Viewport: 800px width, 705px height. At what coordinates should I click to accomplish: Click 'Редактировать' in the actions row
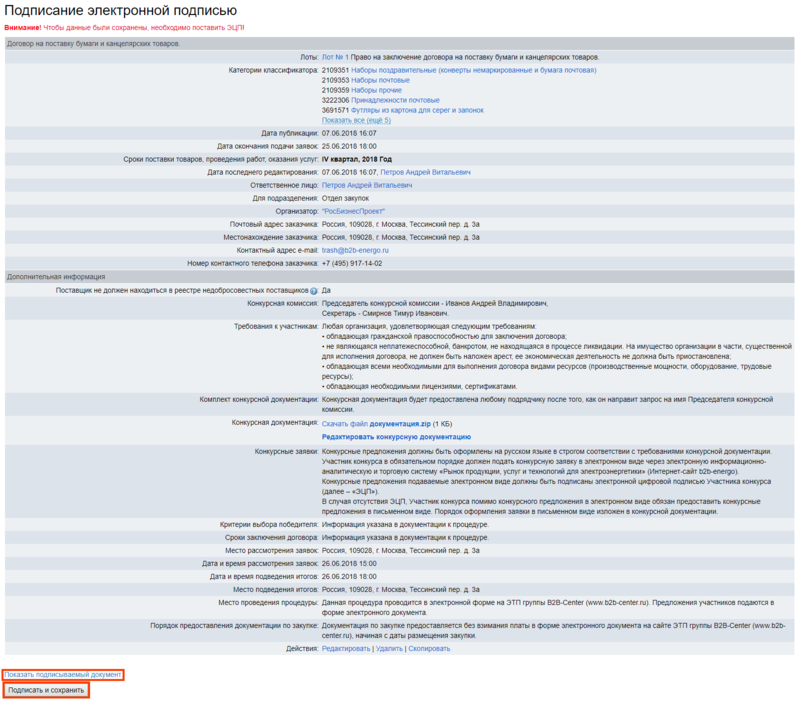click(x=346, y=648)
